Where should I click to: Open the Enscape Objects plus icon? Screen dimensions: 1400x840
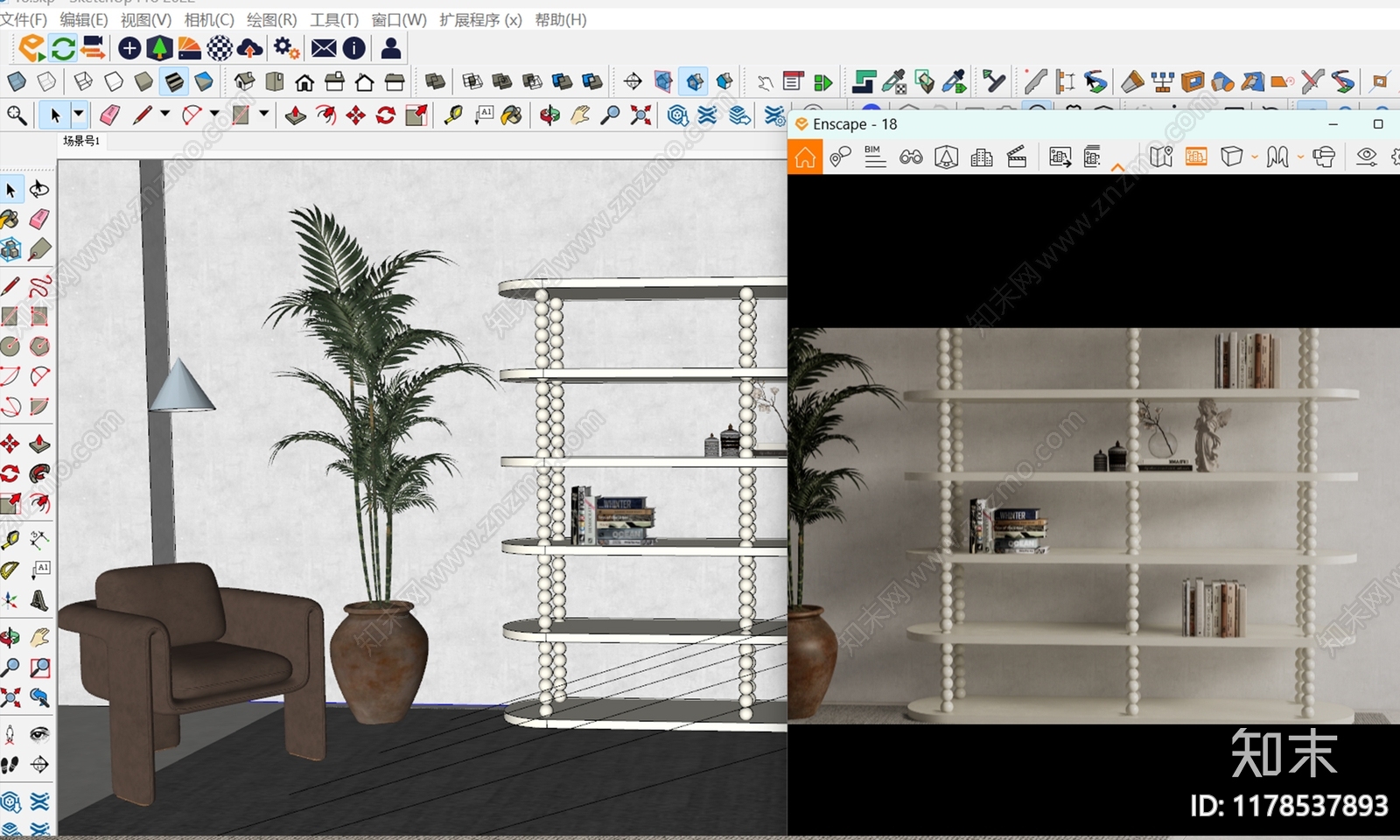pyautogui.click(x=129, y=48)
